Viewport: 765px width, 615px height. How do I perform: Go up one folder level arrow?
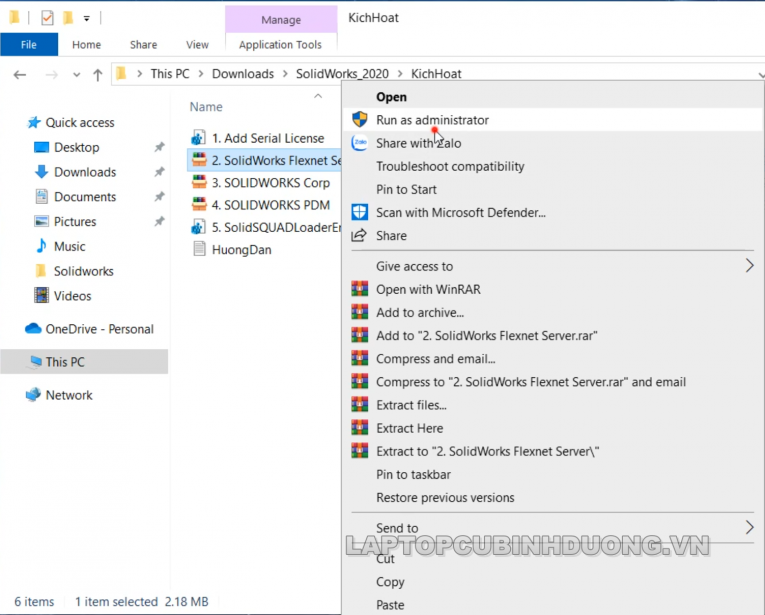tap(98, 75)
